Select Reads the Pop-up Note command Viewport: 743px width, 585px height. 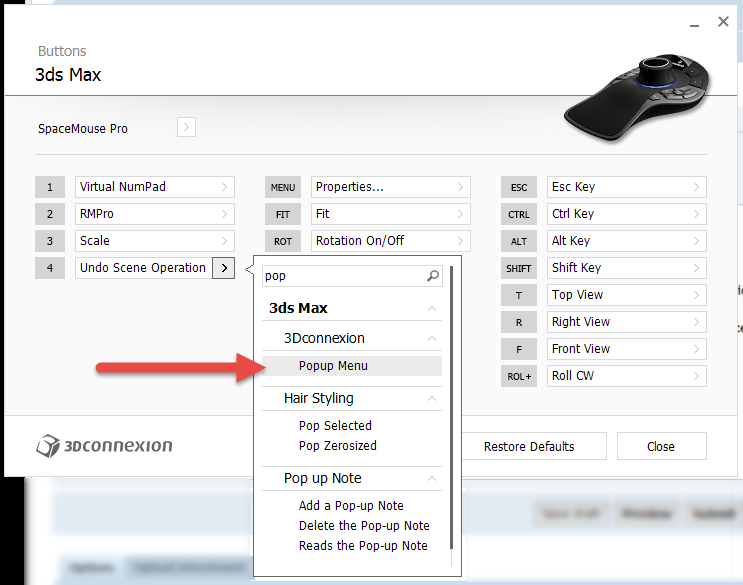(352, 546)
